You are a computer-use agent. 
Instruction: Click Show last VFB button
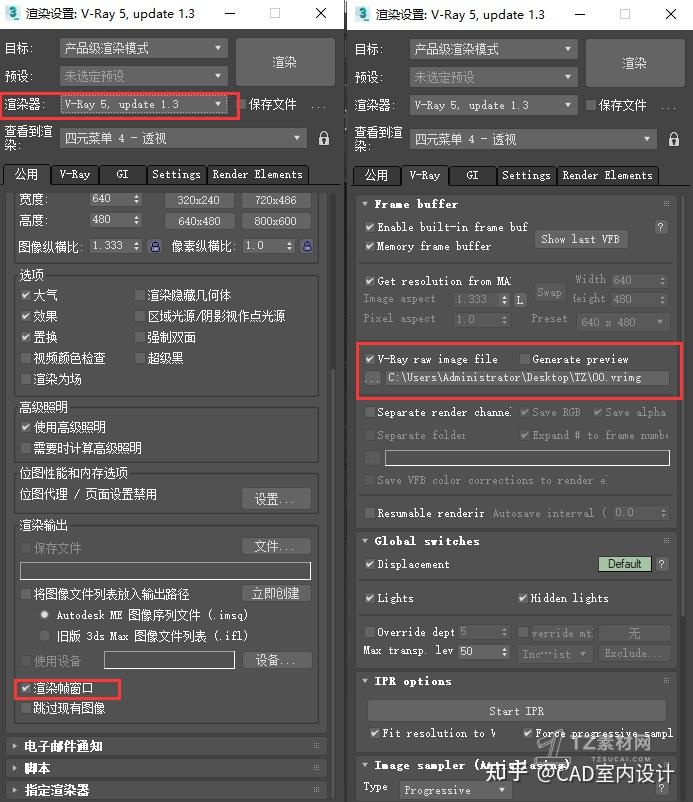click(581, 239)
